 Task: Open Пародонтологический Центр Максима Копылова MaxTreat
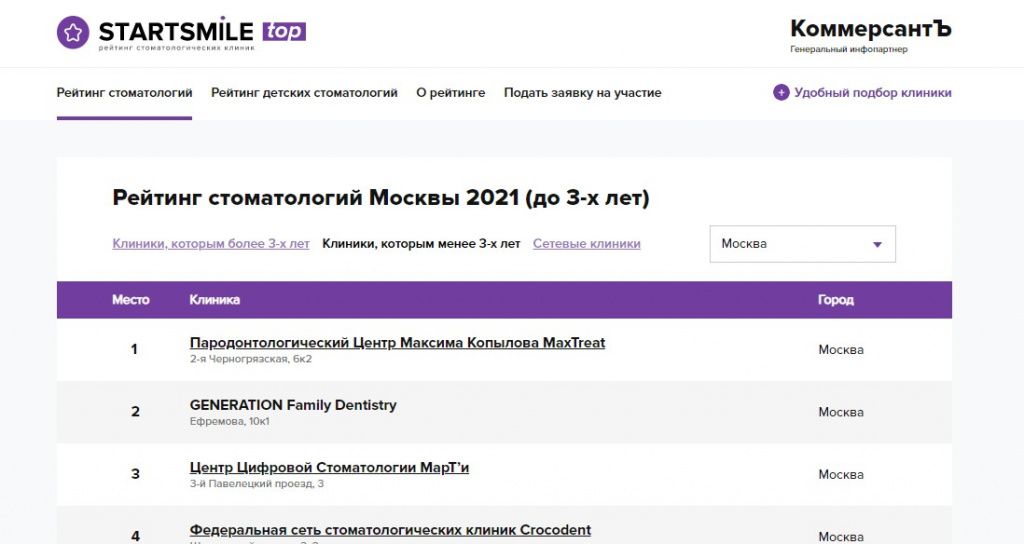[397, 343]
